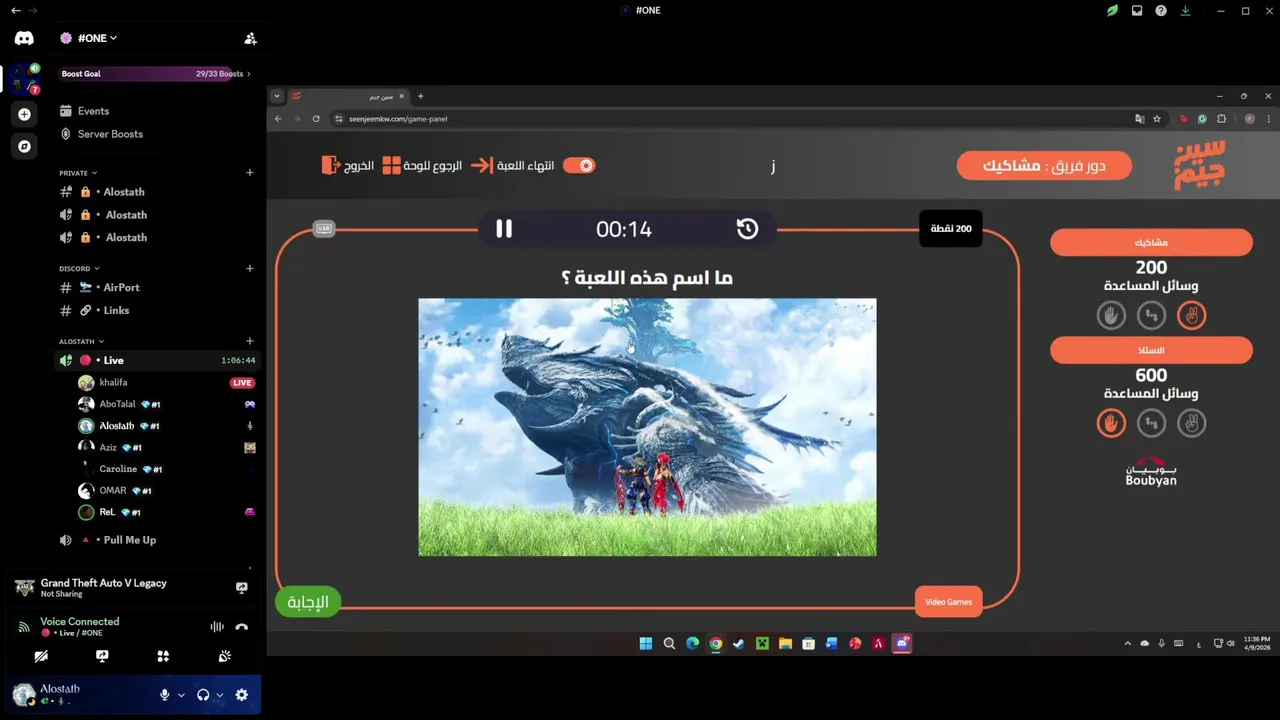
Task: Open the soundboard icon in voice controls
Action: pos(224,656)
